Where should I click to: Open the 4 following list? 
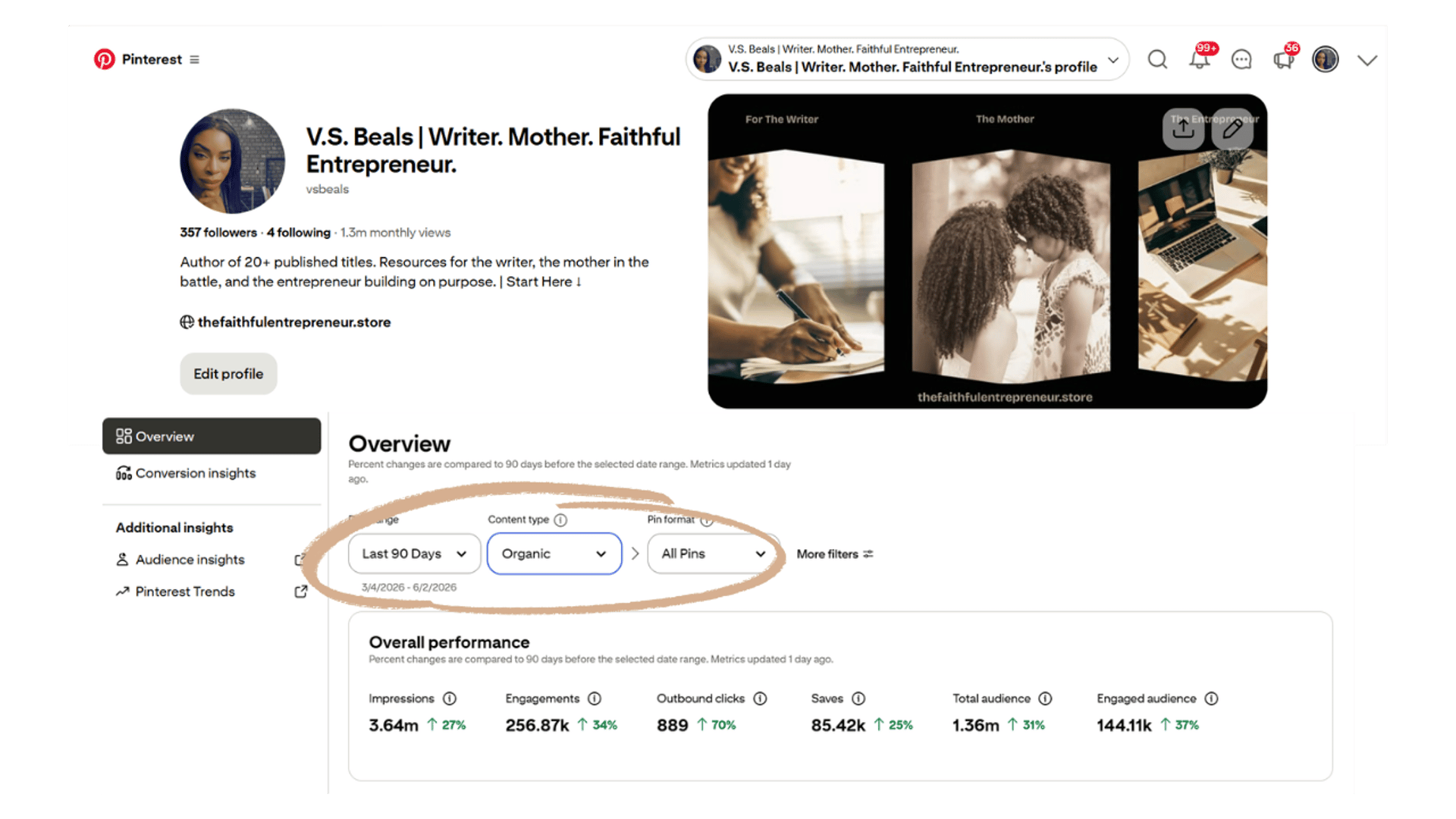299,233
